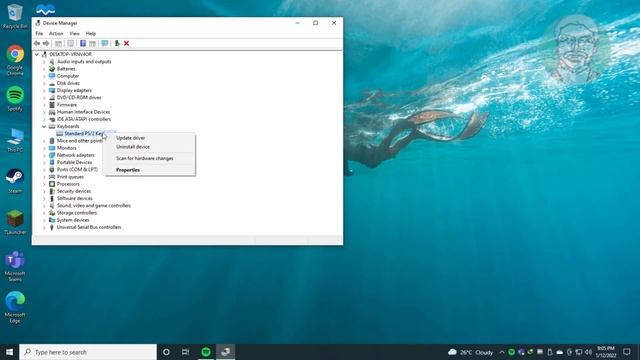This screenshot has height=360, width=640.
Task: Select IDE ATA/ATAPI controllers item
Action: [x=84, y=119]
